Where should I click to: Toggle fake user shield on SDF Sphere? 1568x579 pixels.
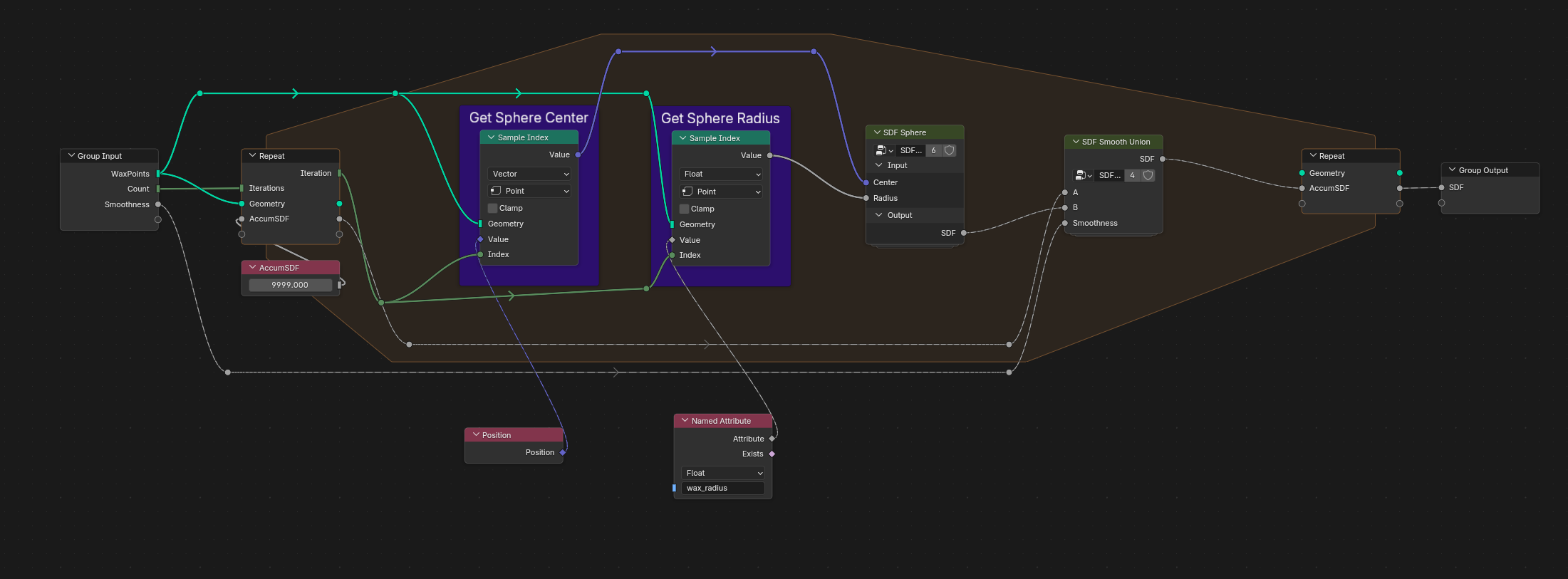[x=949, y=150]
